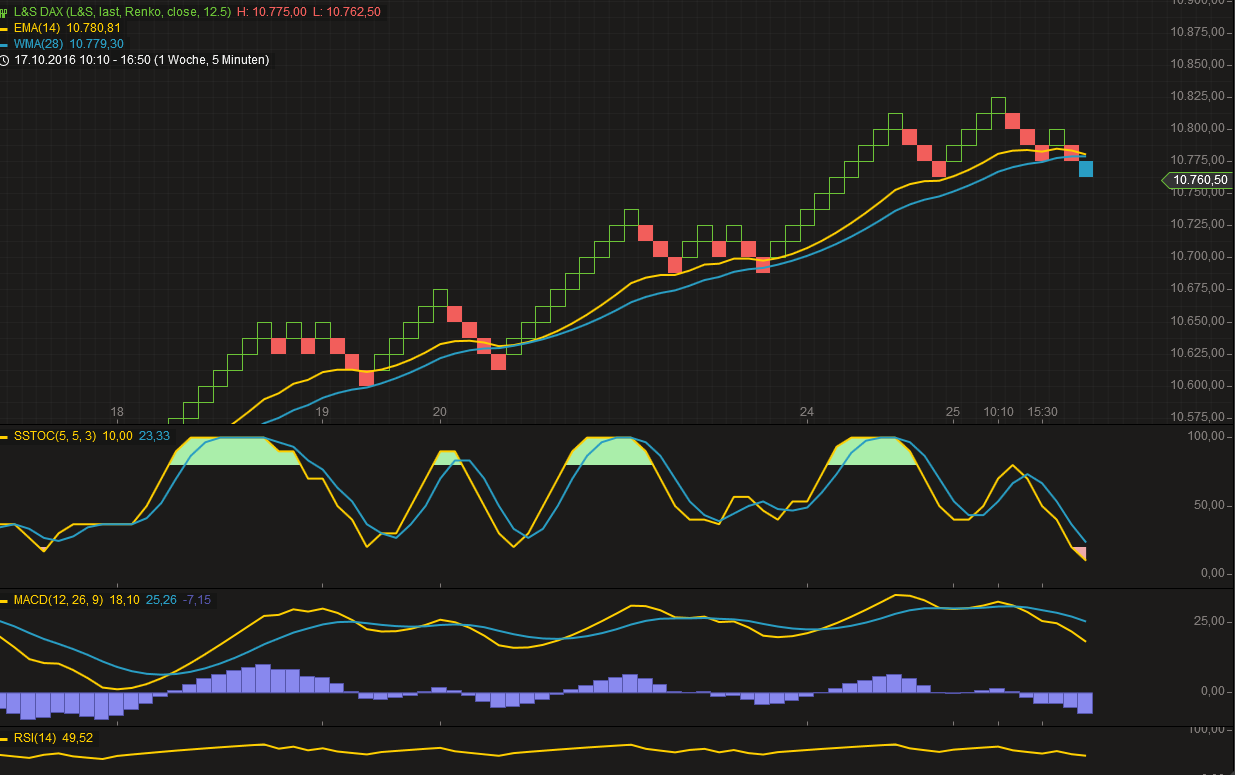Viewport: 1235px width, 775px height.
Task: Expand the RSI(14) indicator options
Action: [35, 738]
